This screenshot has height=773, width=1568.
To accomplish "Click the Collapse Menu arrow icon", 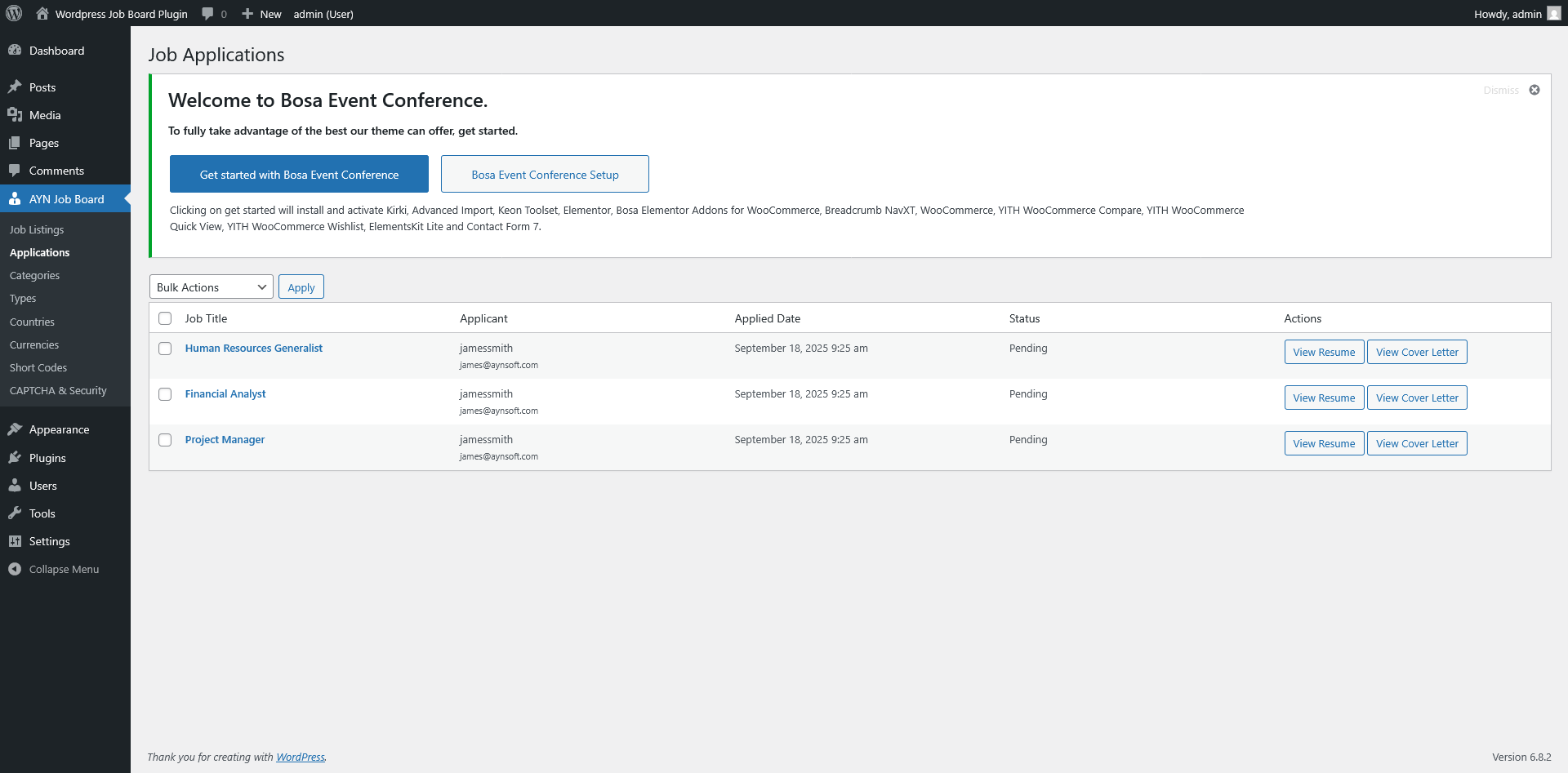I will pos(15,569).
